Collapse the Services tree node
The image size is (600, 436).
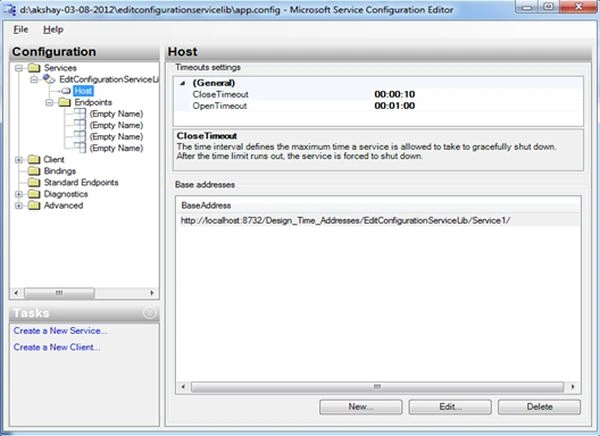click(x=18, y=68)
